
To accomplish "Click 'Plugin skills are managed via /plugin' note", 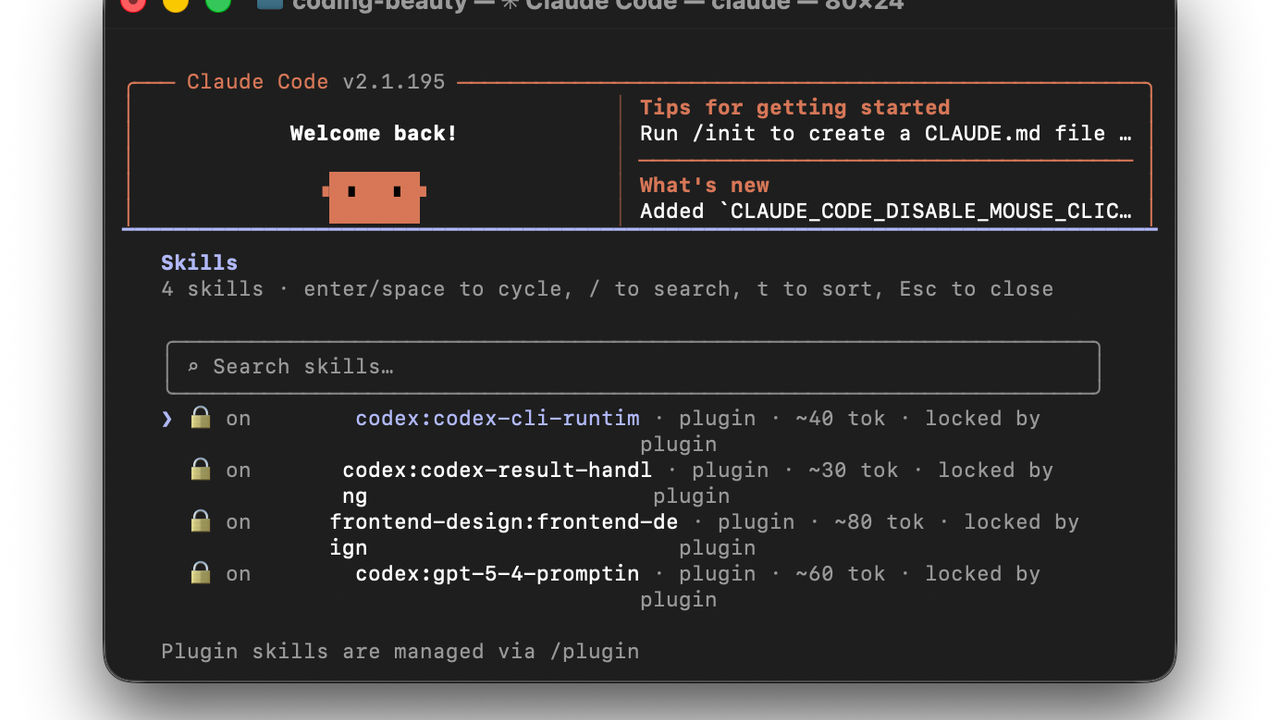I will point(400,651).
